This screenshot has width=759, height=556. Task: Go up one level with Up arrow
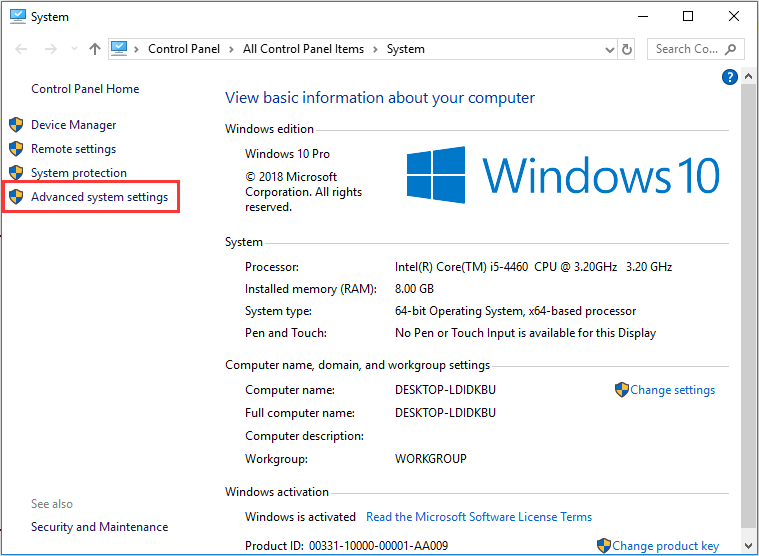pos(95,49)
